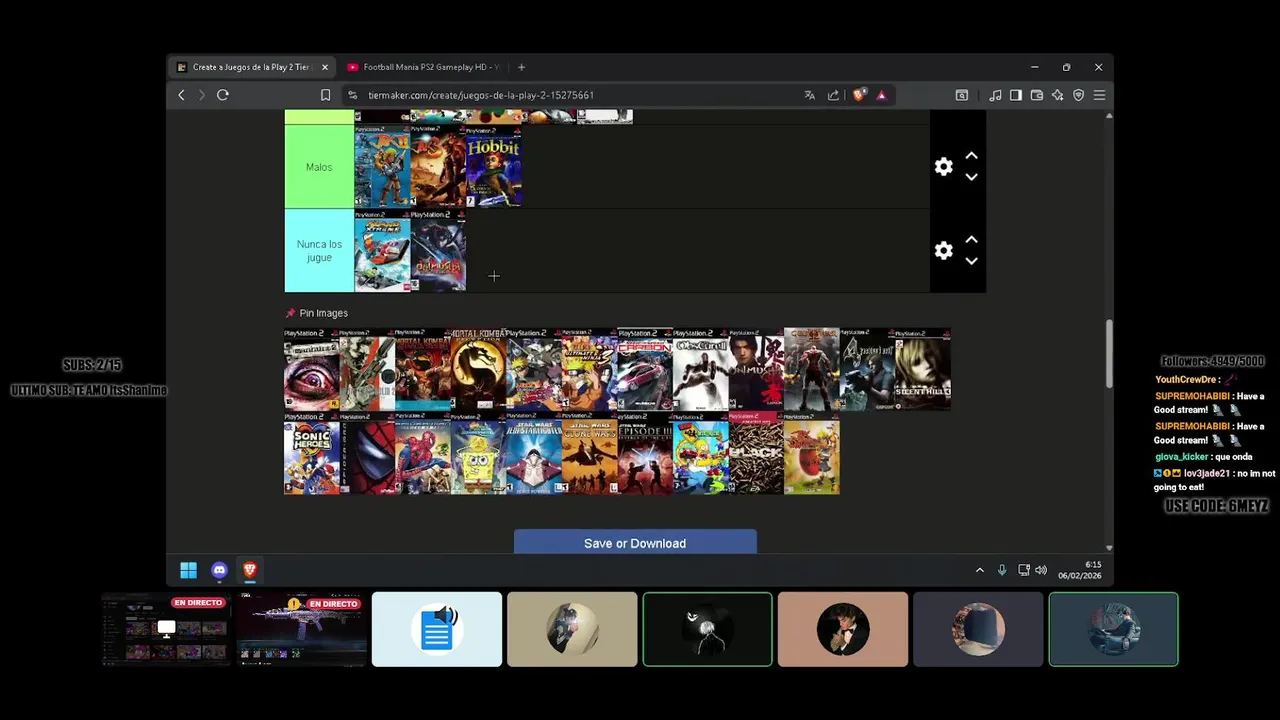Open the Windows Start menu
The width and height of the screenshot is (1280, 720).
click(x=188, y=570)
